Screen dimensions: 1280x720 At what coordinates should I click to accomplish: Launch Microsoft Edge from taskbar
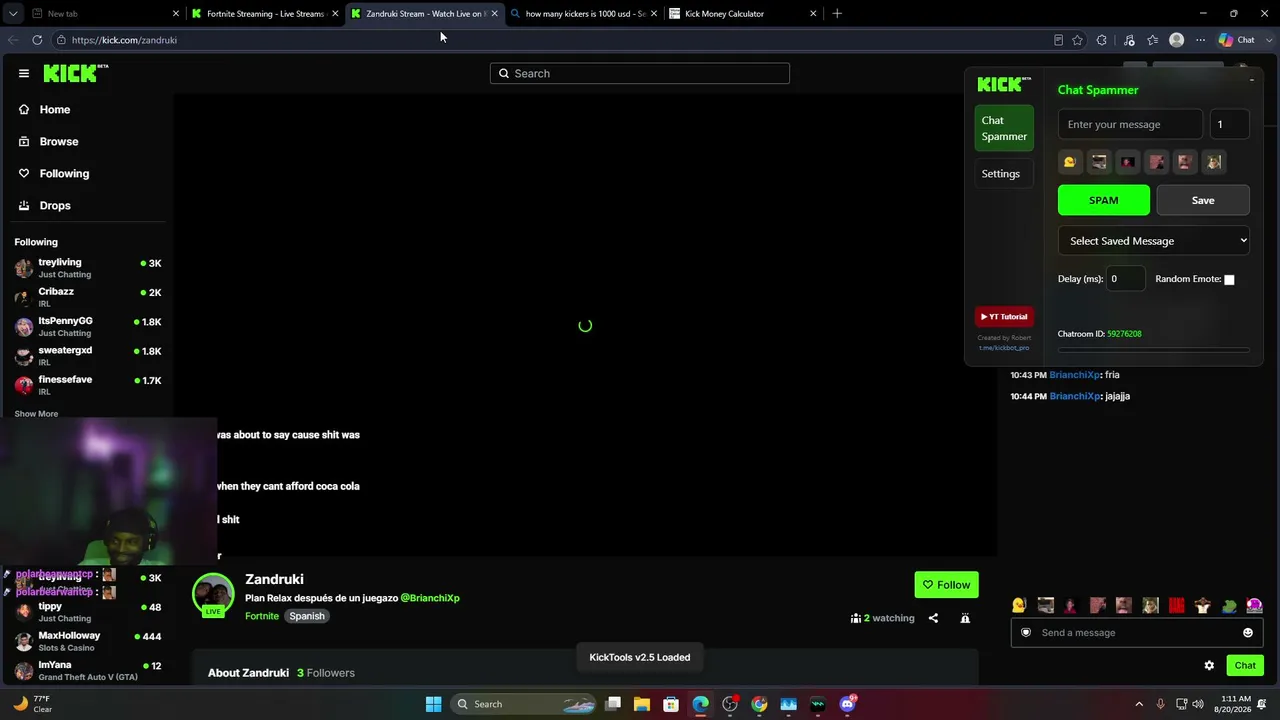click(x=701, y=704)
